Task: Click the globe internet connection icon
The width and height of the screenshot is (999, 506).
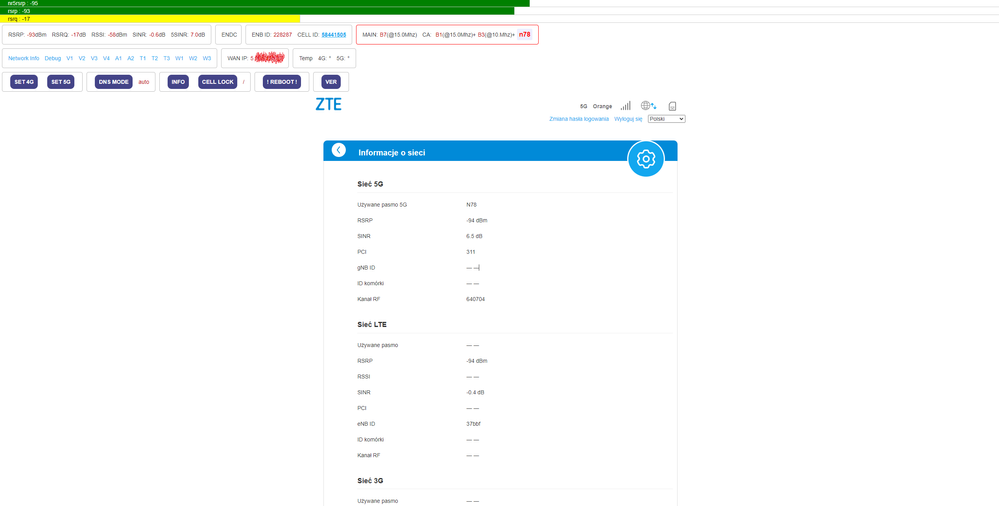Action: point(649,106)
